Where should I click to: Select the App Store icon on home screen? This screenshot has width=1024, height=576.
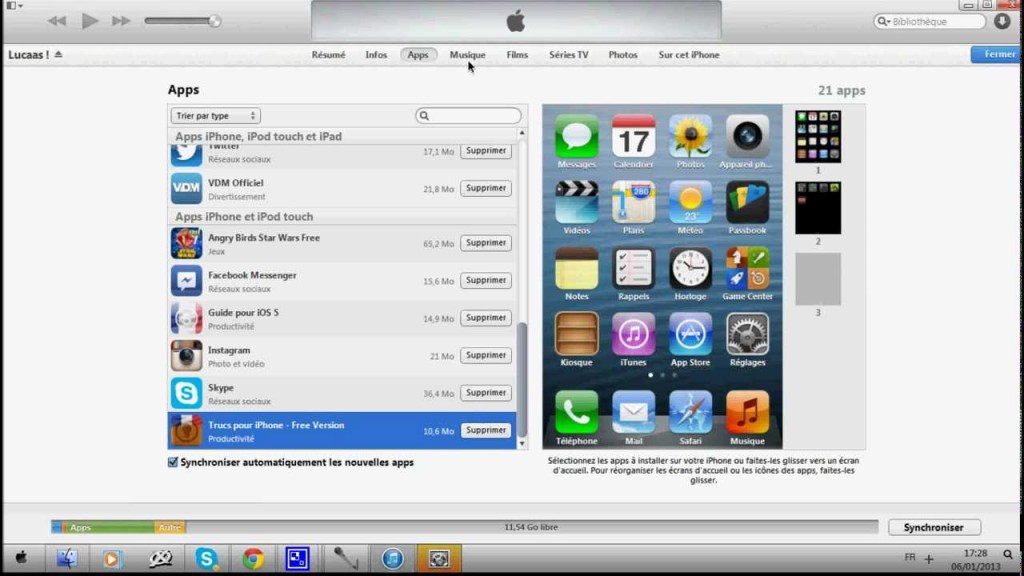click(x=690, y=334)
